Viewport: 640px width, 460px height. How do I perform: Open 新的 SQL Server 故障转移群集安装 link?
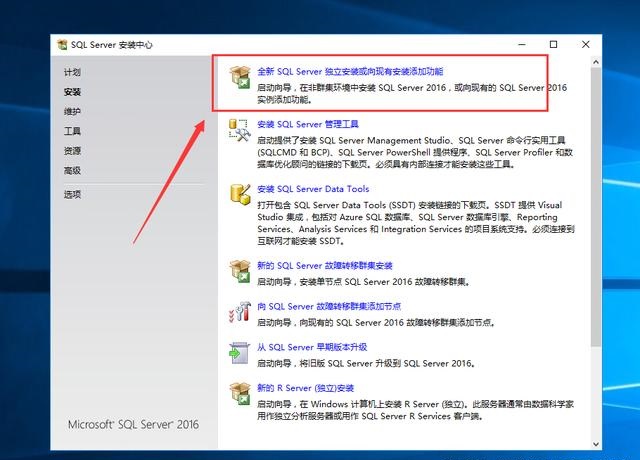(325, 266)
